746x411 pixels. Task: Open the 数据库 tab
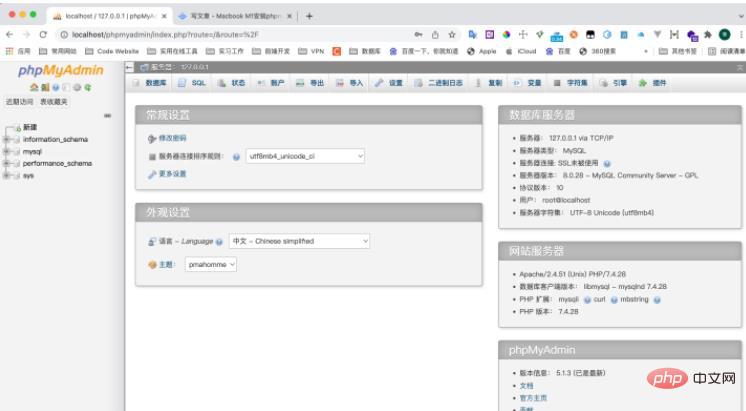[150, 83]
